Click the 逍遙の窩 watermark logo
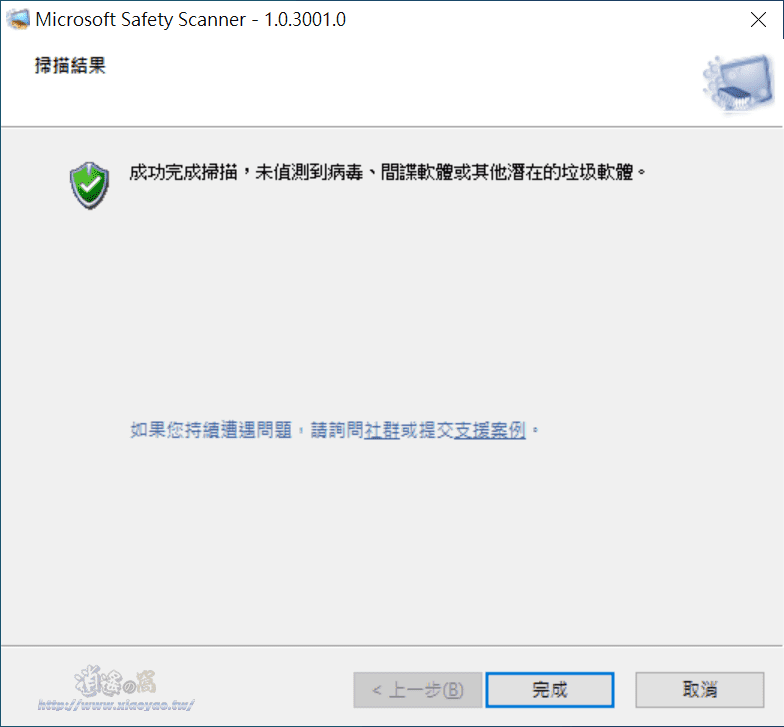The image size is (784, 727). click(x=116, y=682)
